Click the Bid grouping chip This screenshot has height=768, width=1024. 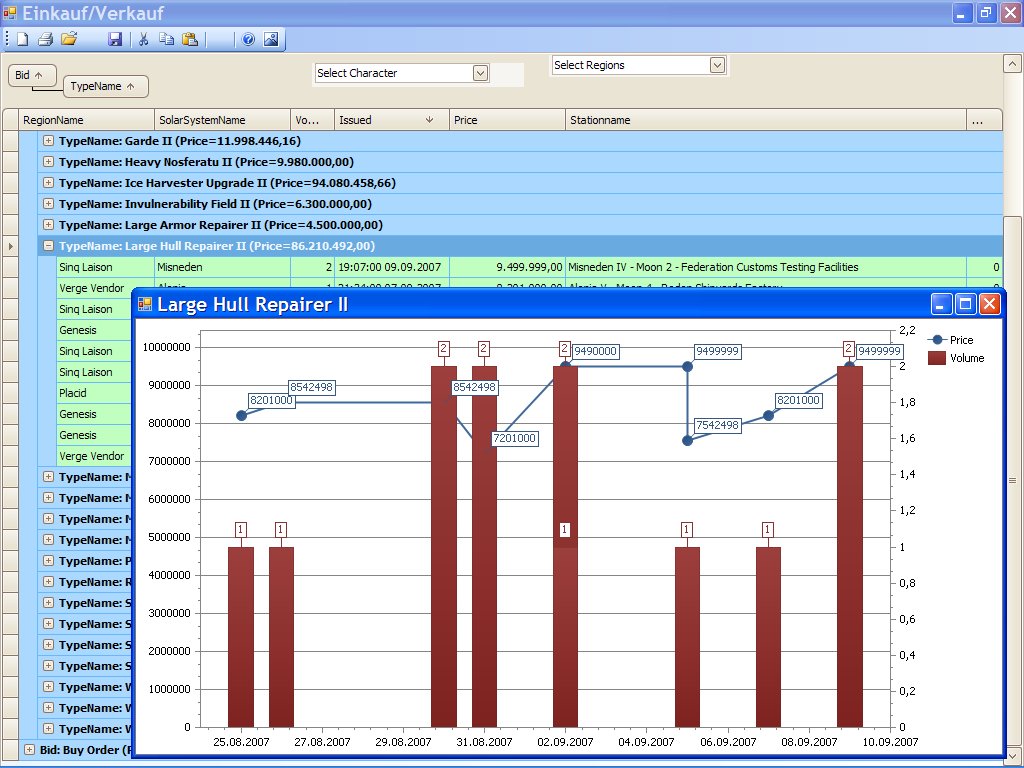pos(28,75)
